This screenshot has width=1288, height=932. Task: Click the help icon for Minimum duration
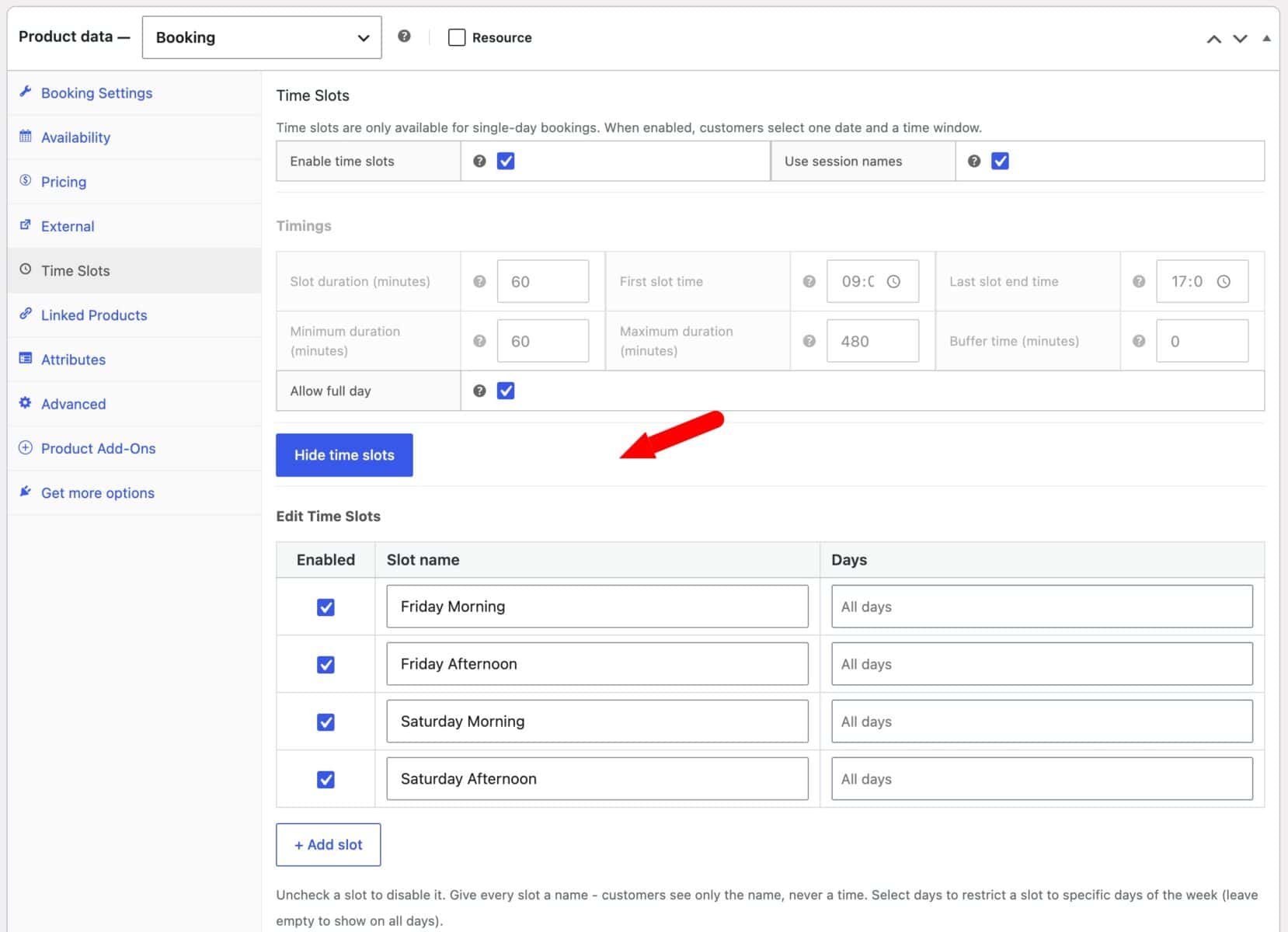[x=479, y=341]
